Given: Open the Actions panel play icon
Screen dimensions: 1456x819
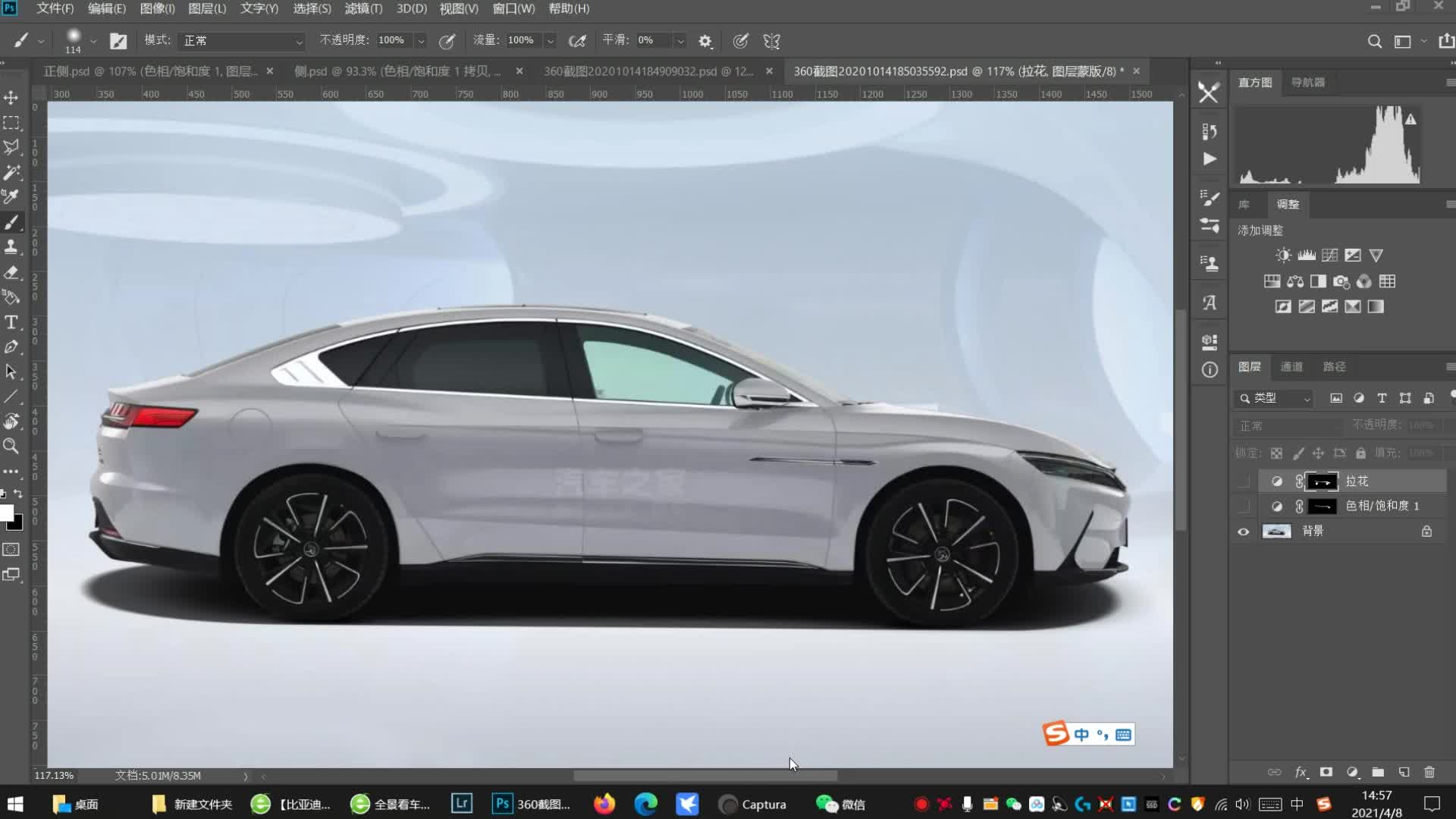Looking at the screenshot, I should (1210, 159).
